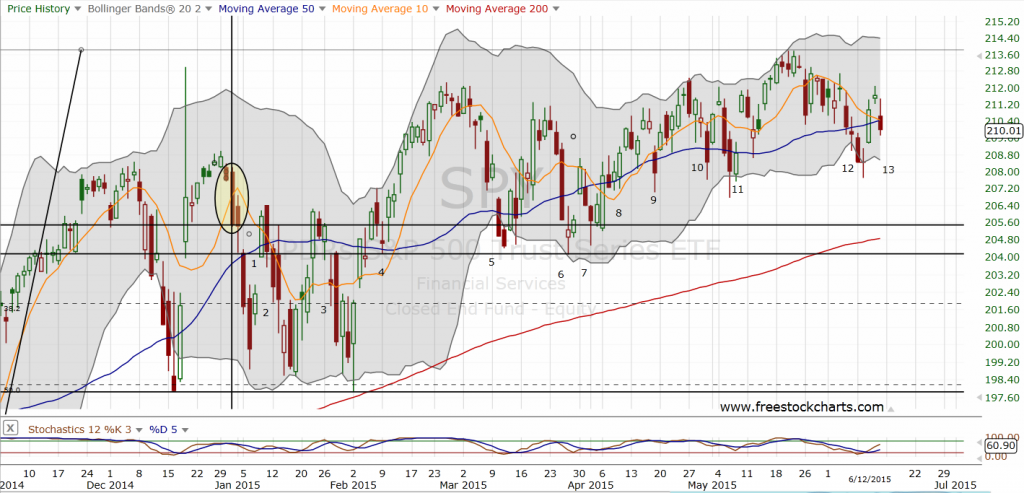Click the chart annotation number 5
This screenshot has width=1024, height=493.
(x=492, y=262)
